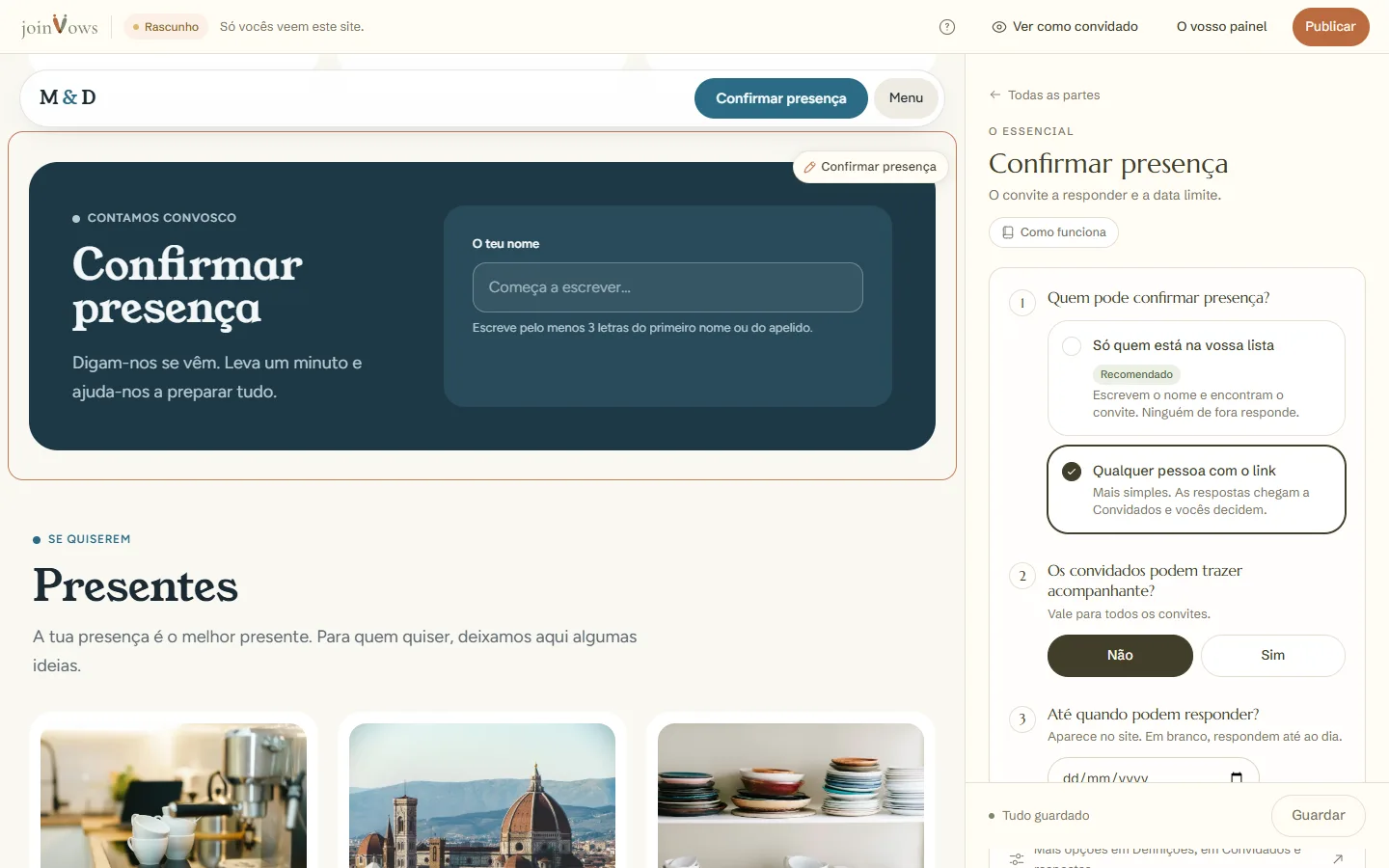Click in the 'O teu nome' text field
Image resolution: width=1389 pixels, height=868 pixels.
click(x=667, y=287)
